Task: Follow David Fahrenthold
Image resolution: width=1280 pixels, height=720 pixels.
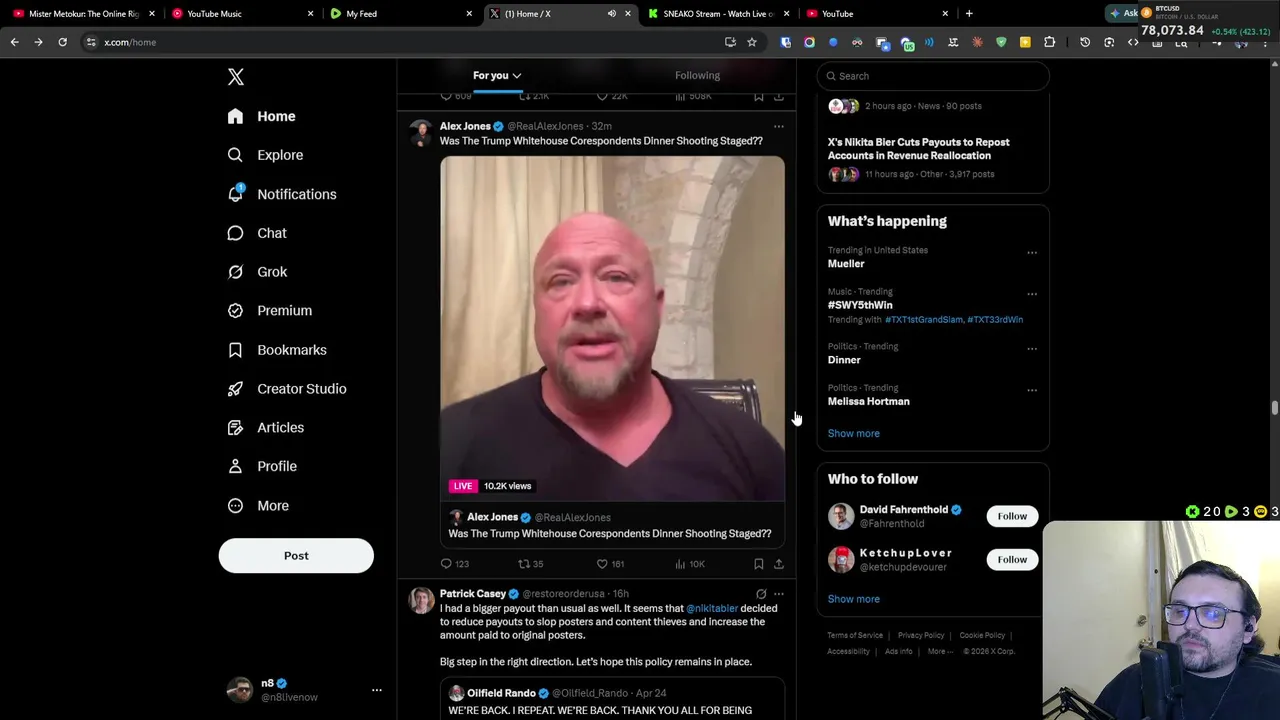Action: 1012,516
